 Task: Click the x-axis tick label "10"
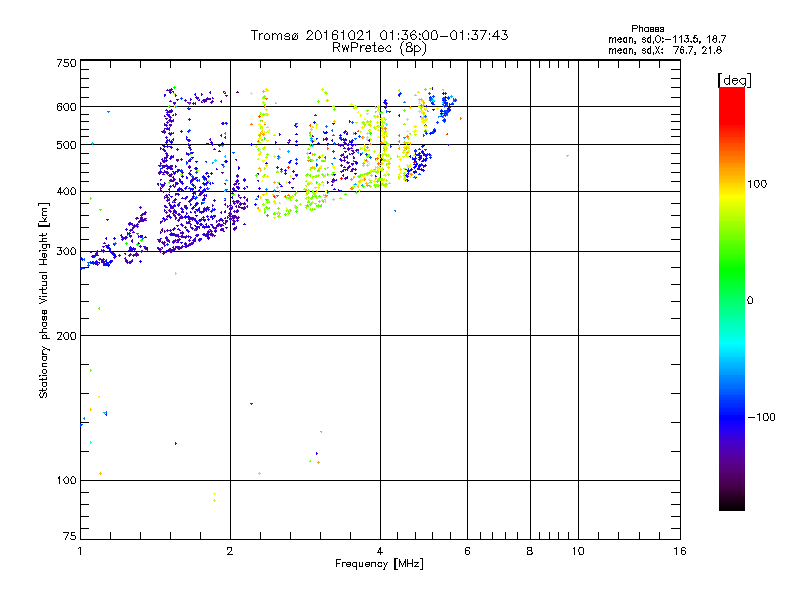[x=578, y=551]
